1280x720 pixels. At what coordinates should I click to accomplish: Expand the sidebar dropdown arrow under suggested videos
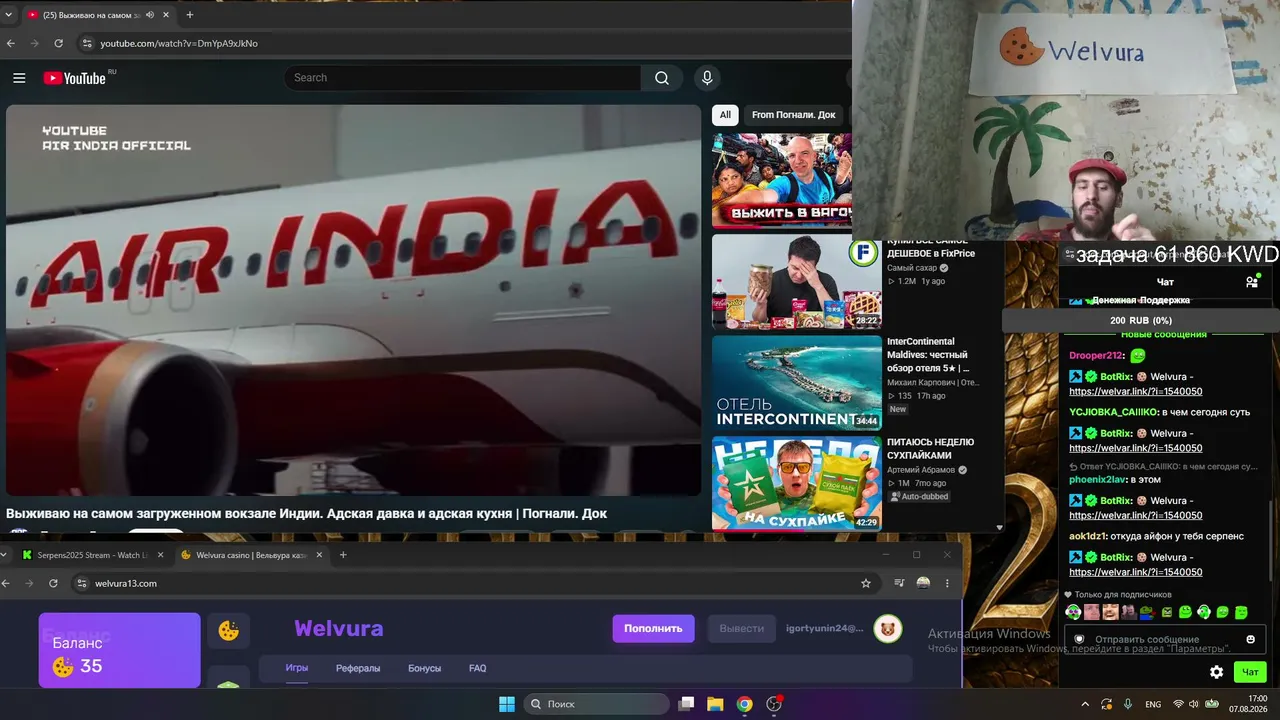998,527
